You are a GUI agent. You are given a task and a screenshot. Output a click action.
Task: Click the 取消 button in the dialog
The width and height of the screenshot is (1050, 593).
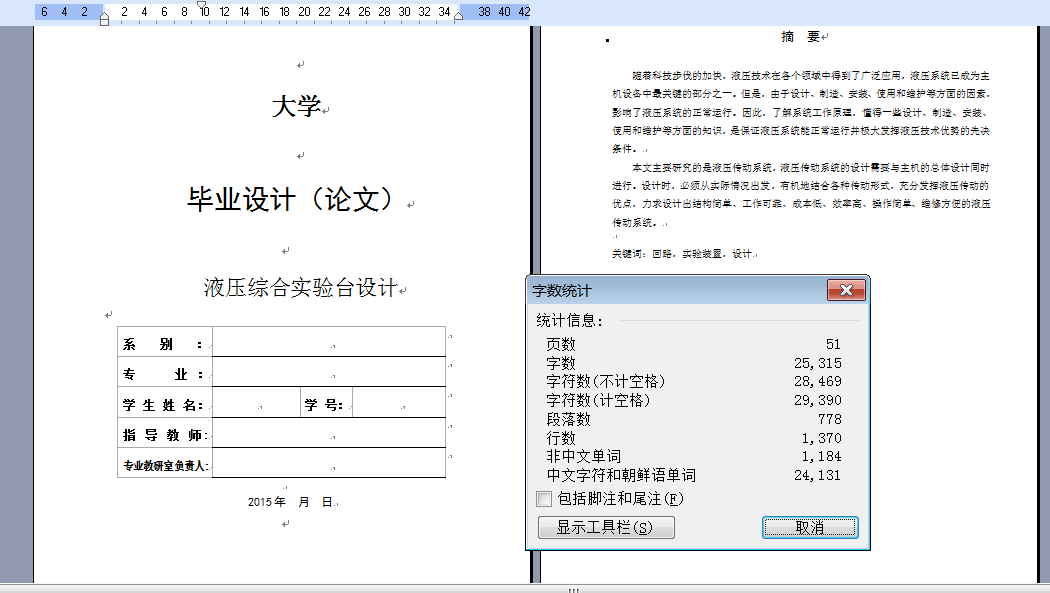click(x=810, y=527)
